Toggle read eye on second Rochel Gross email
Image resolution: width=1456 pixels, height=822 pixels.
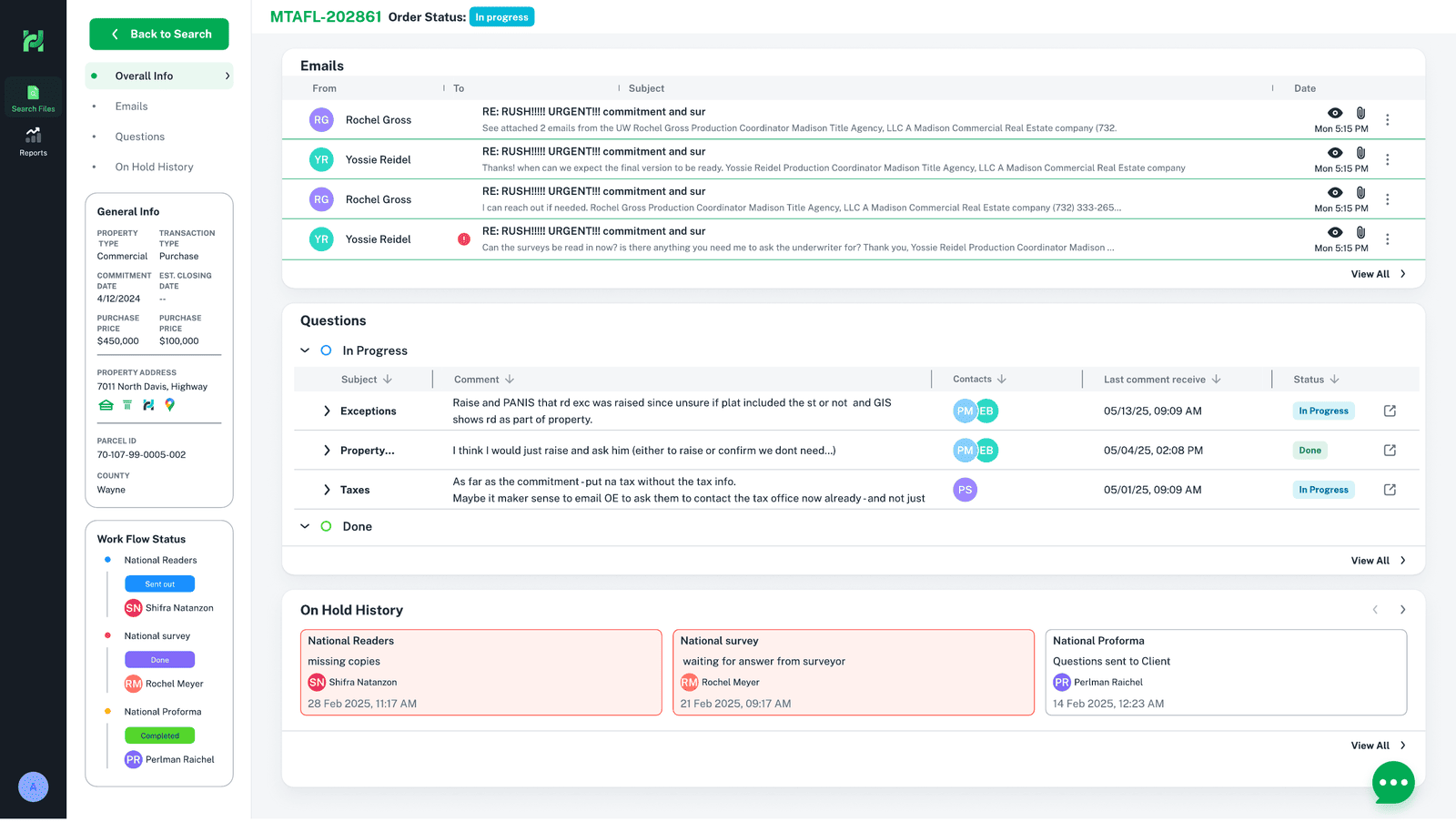click(x=1335, y=193)
